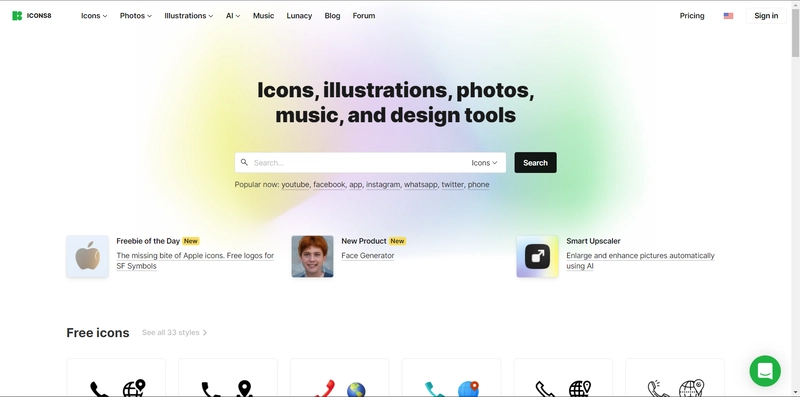Select the popular search 'phone'
Viewport: 800px width, 397px height.
(x=479, y=185)
